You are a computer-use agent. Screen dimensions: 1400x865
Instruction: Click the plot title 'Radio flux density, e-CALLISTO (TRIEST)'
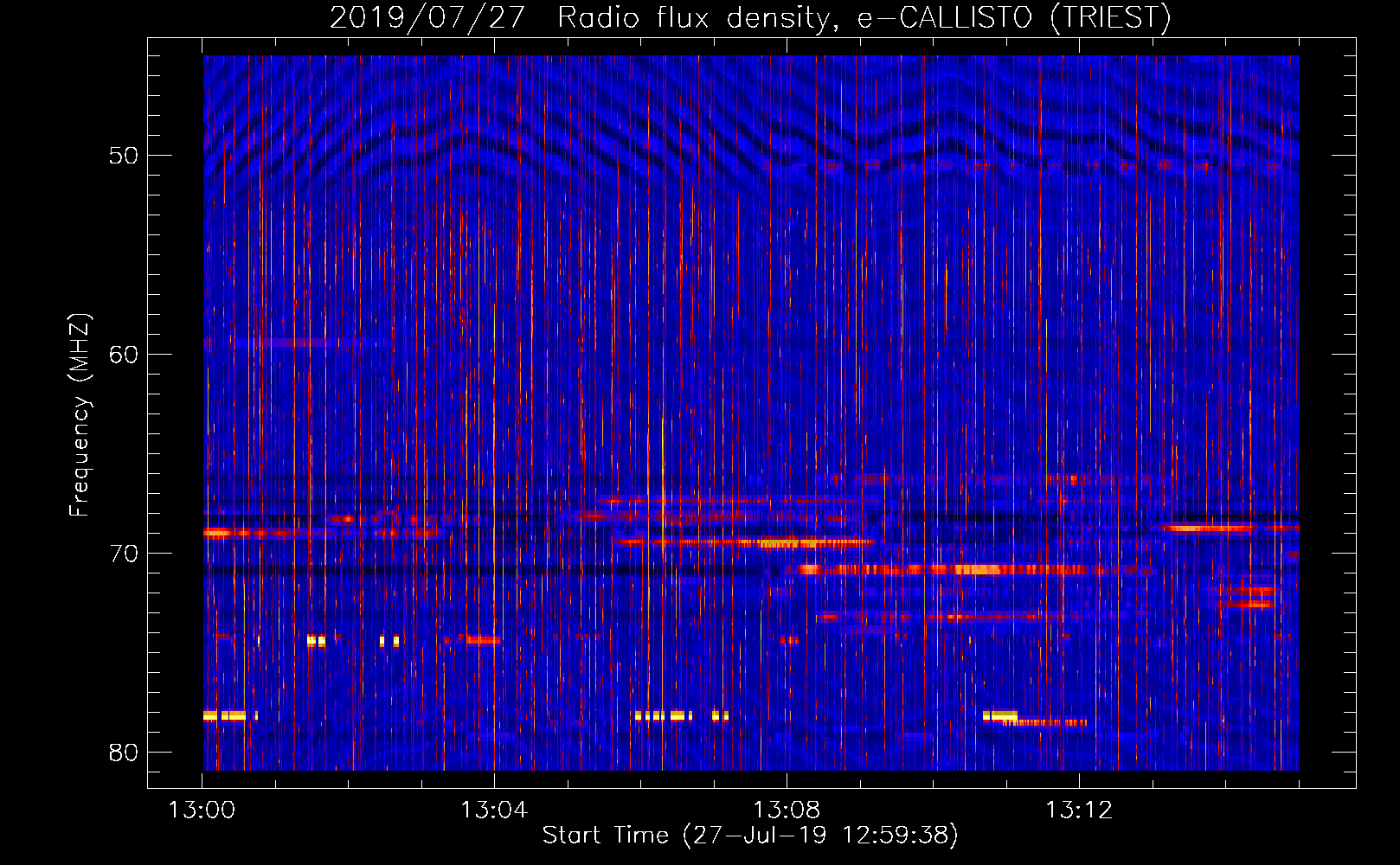(864, 17)
